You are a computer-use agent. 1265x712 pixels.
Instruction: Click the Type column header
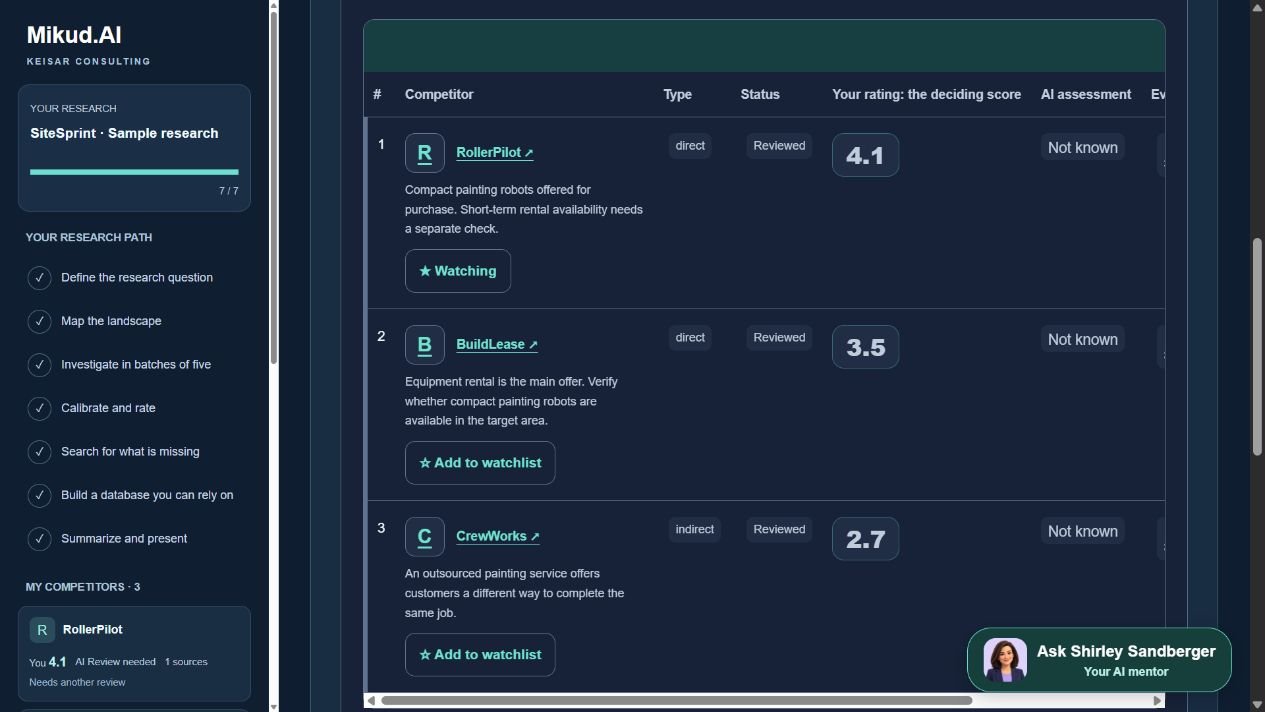tap(677, 94)
